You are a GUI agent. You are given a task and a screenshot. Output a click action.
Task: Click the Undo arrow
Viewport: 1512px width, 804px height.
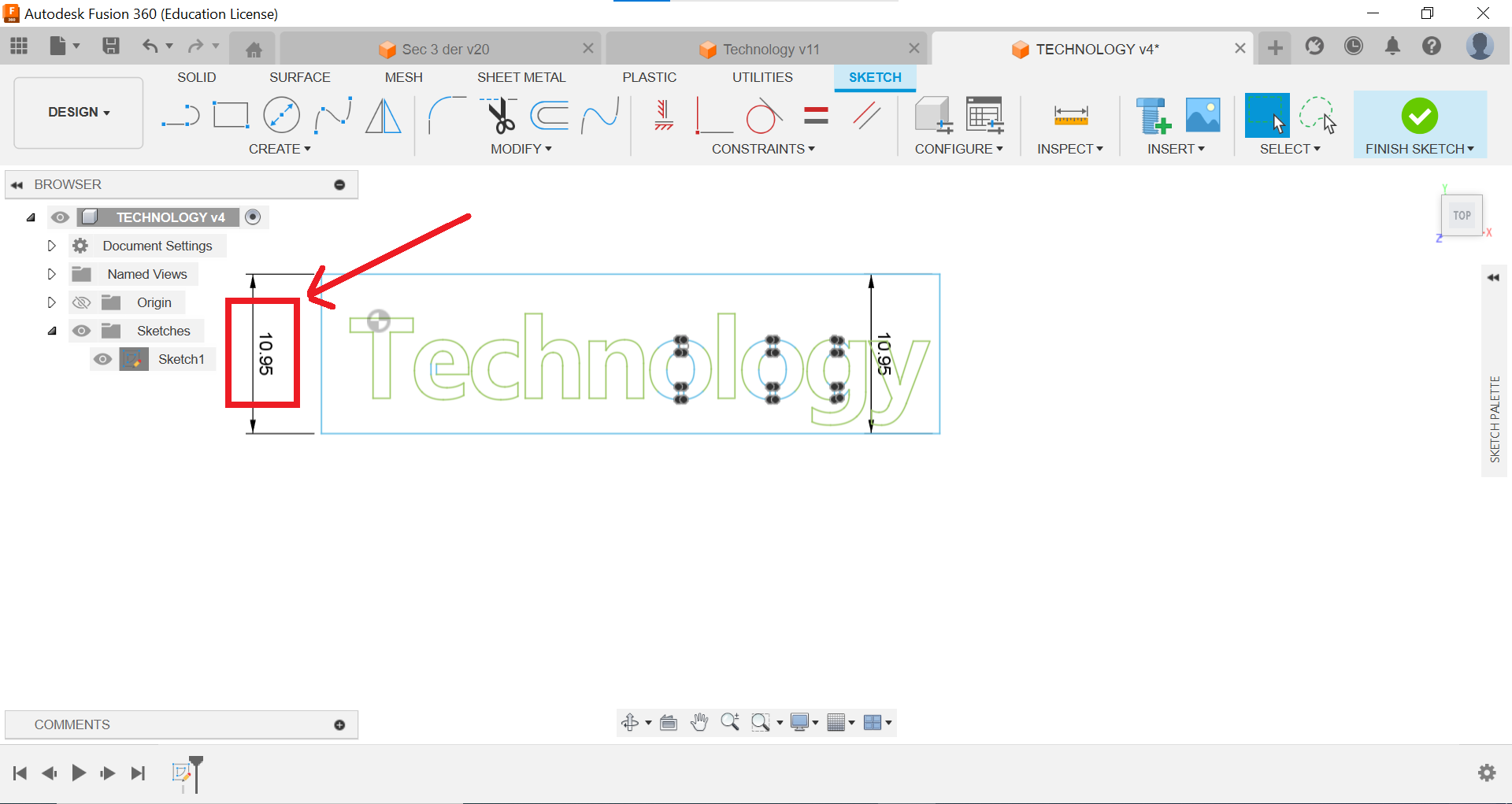click(150, 46)
